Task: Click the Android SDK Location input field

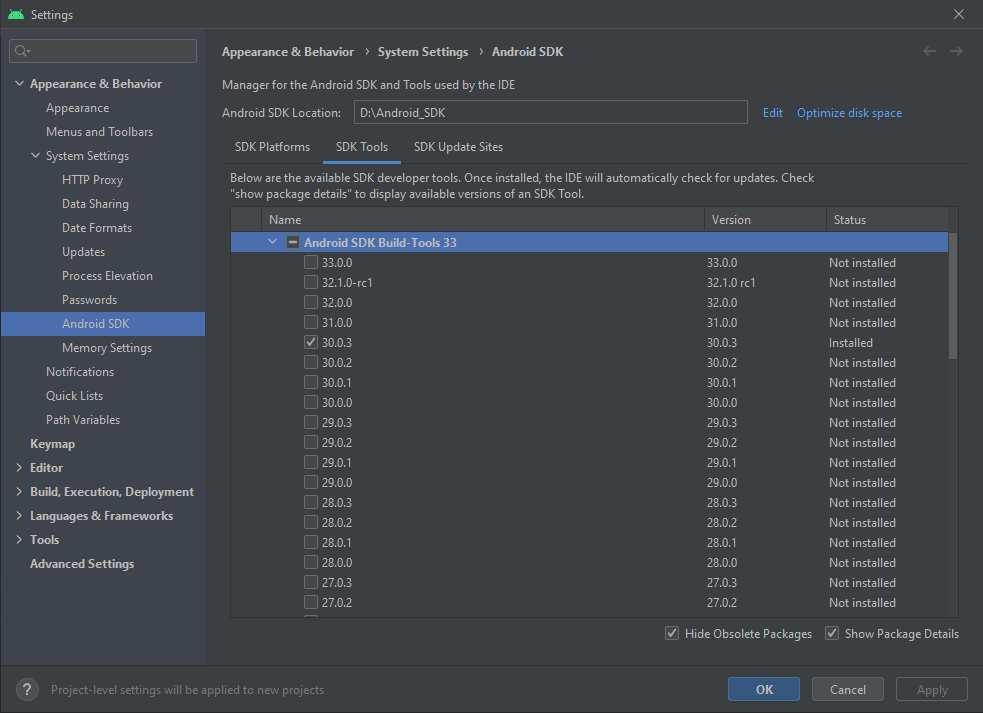Action: tap(550, 112)
